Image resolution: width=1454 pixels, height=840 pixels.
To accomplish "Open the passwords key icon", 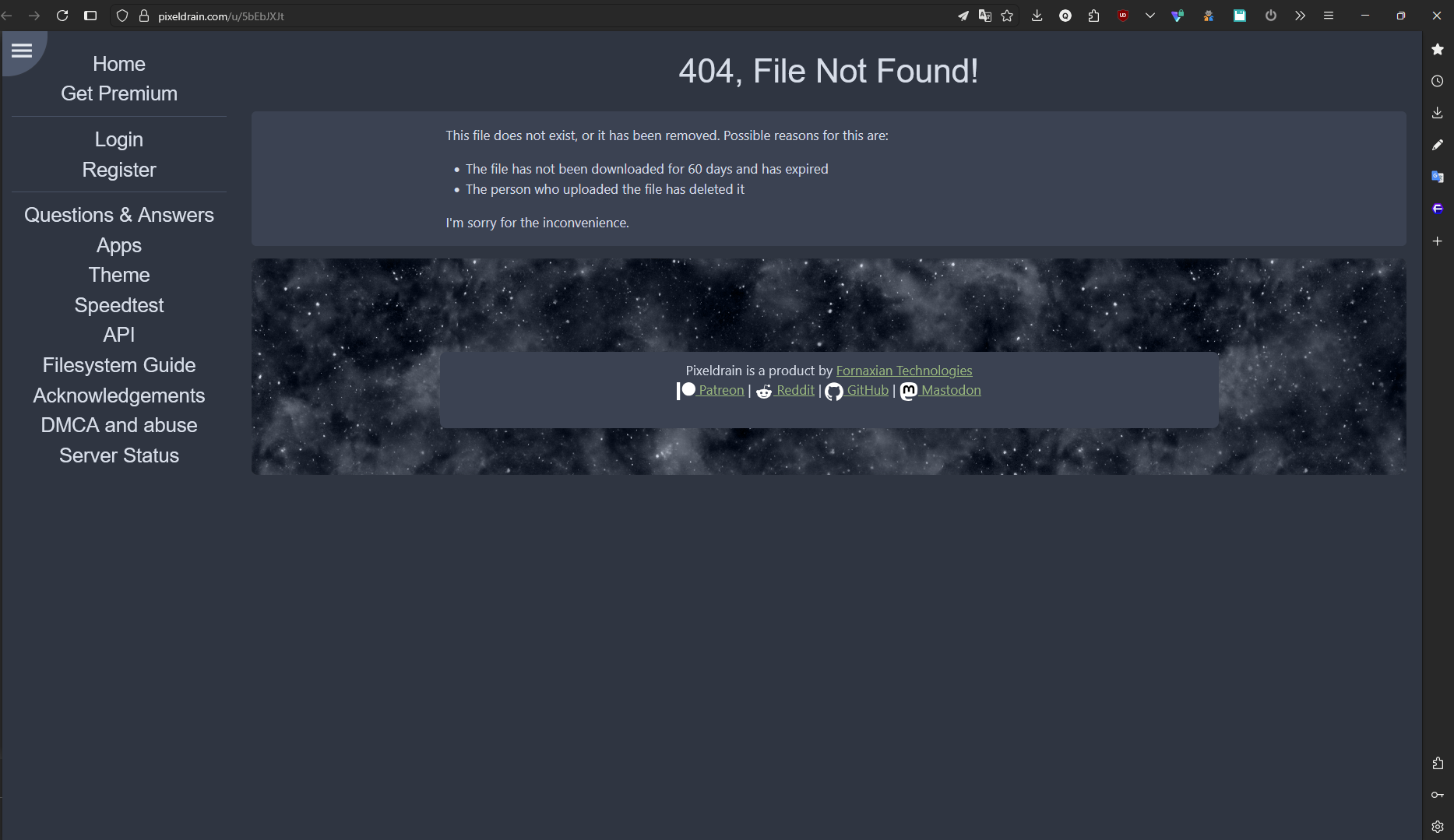I will pos(1438,795).
